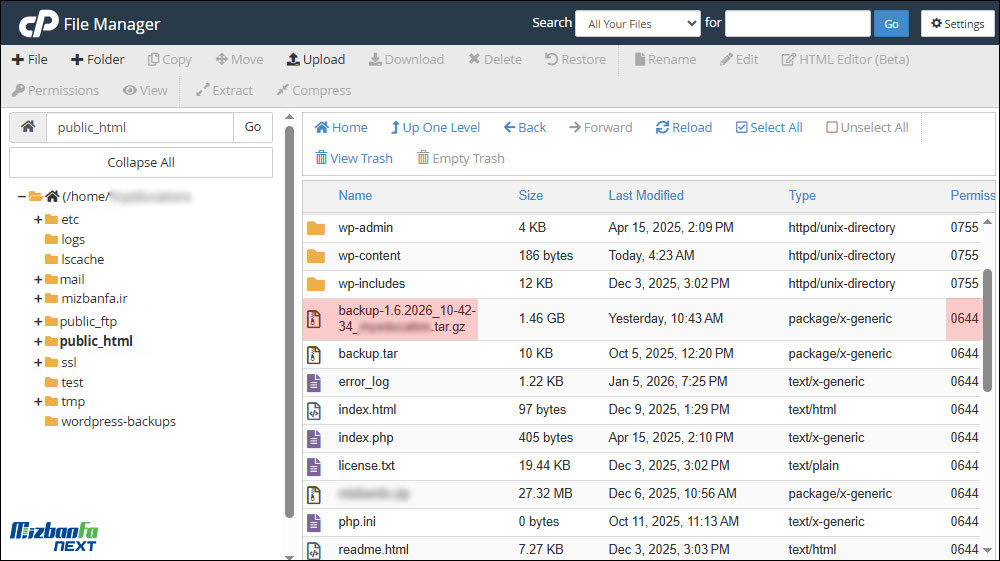Create a new file with + File
Screen dimensions: 1000x561
click(x=30, y=60)
